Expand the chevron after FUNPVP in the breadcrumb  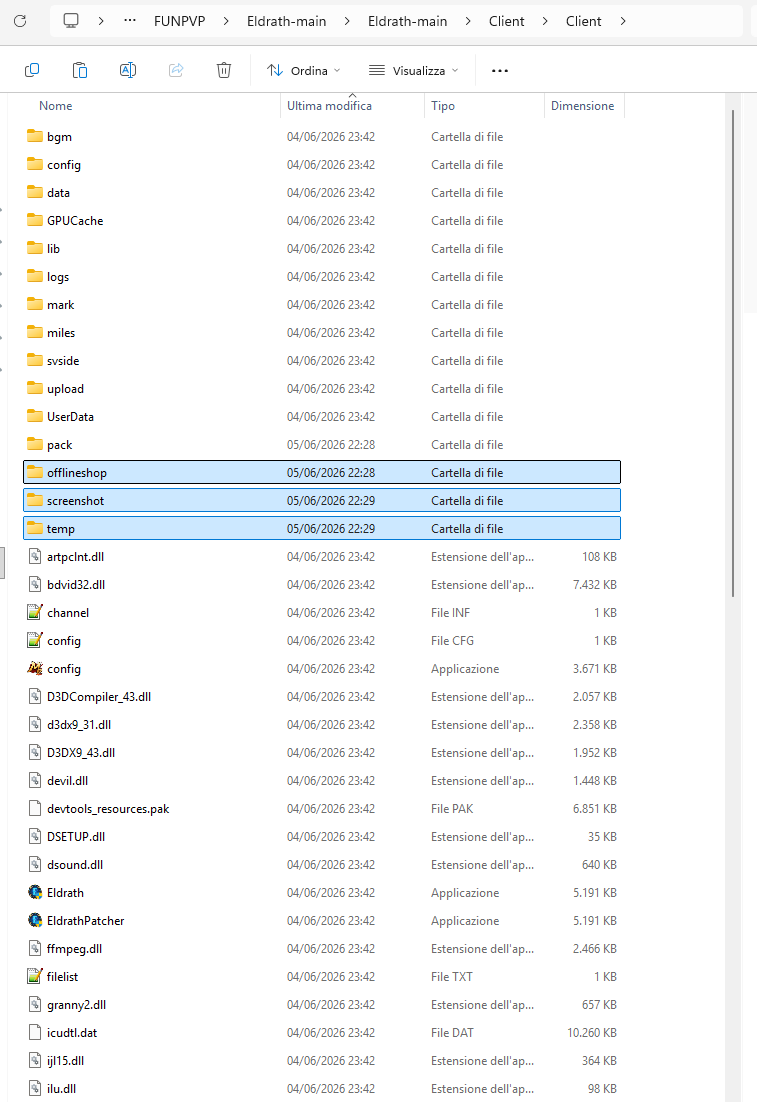point(226,21)
